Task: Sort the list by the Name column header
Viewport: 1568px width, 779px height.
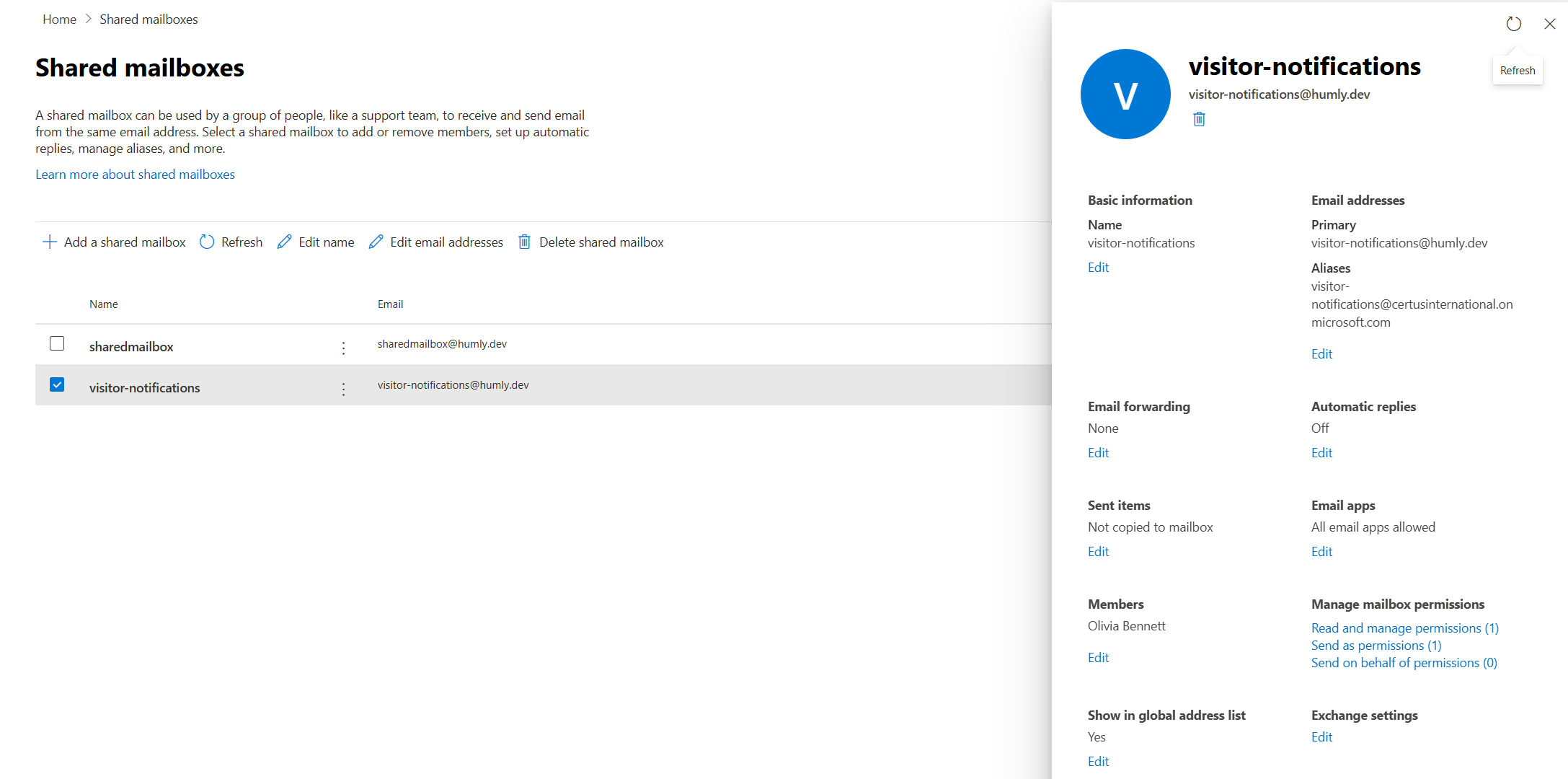Action: pos(104,304)
